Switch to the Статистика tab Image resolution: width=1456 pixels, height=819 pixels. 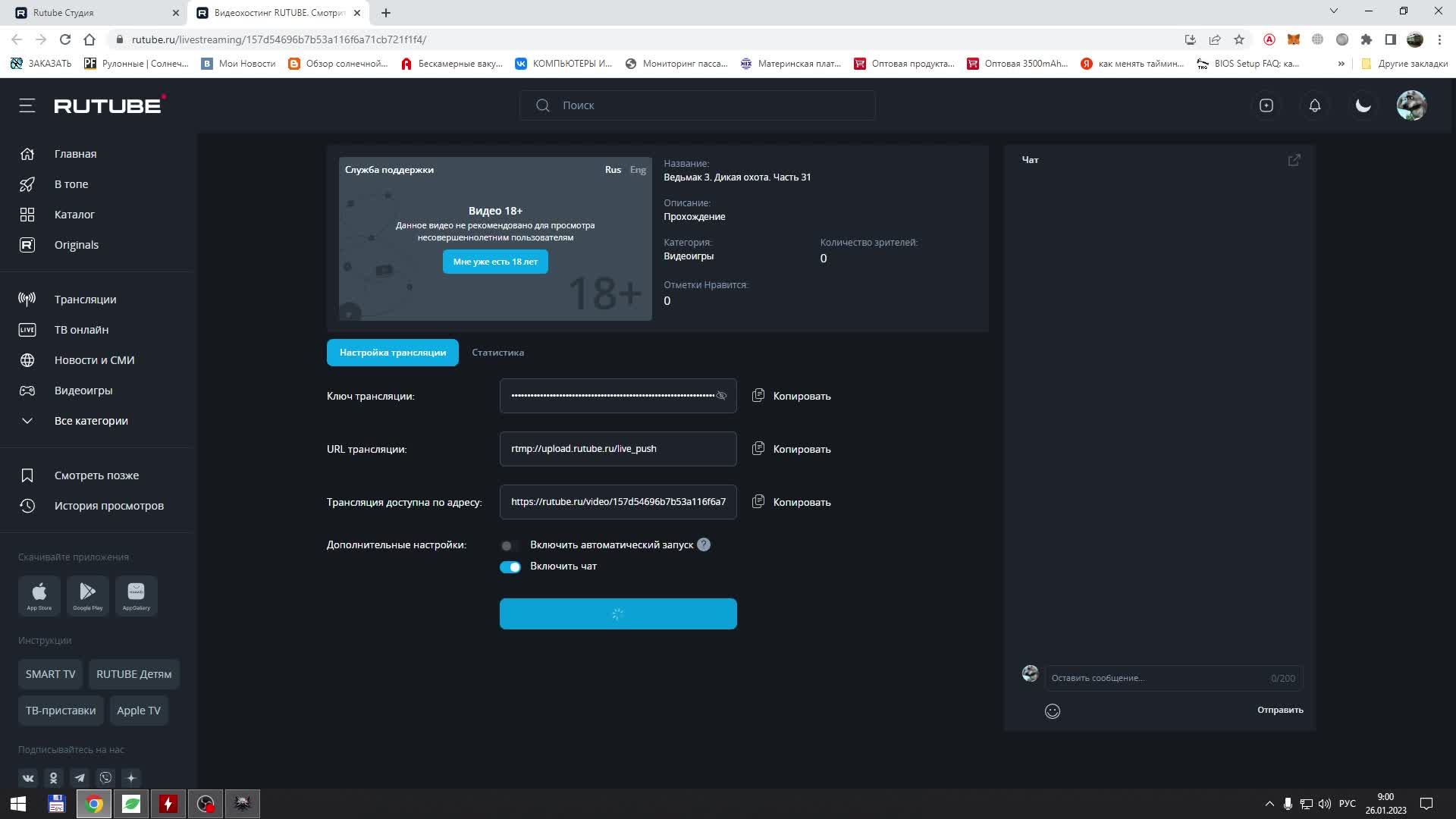[497, 353]
